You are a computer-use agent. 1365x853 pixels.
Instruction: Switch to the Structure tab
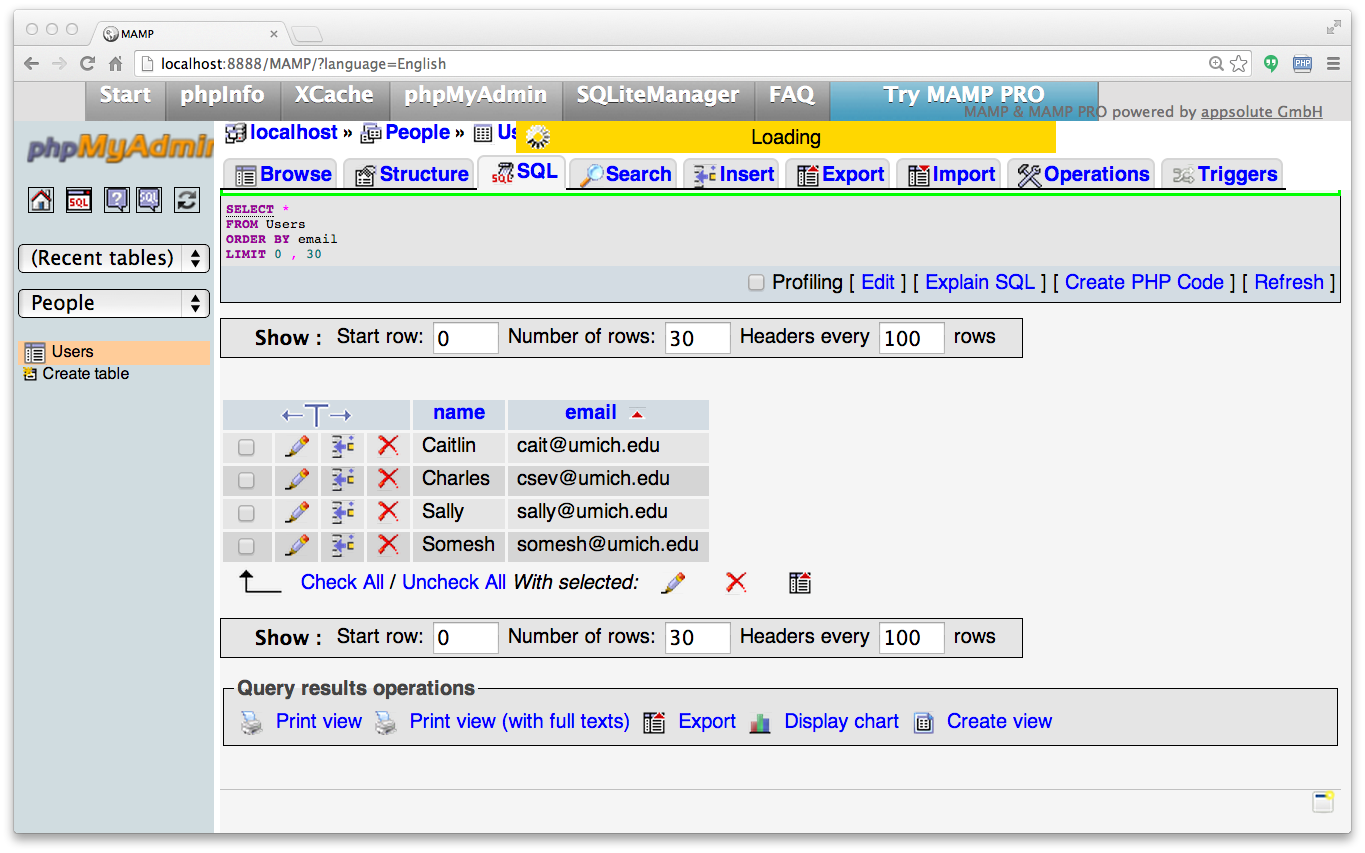click(x=410, y=174)
